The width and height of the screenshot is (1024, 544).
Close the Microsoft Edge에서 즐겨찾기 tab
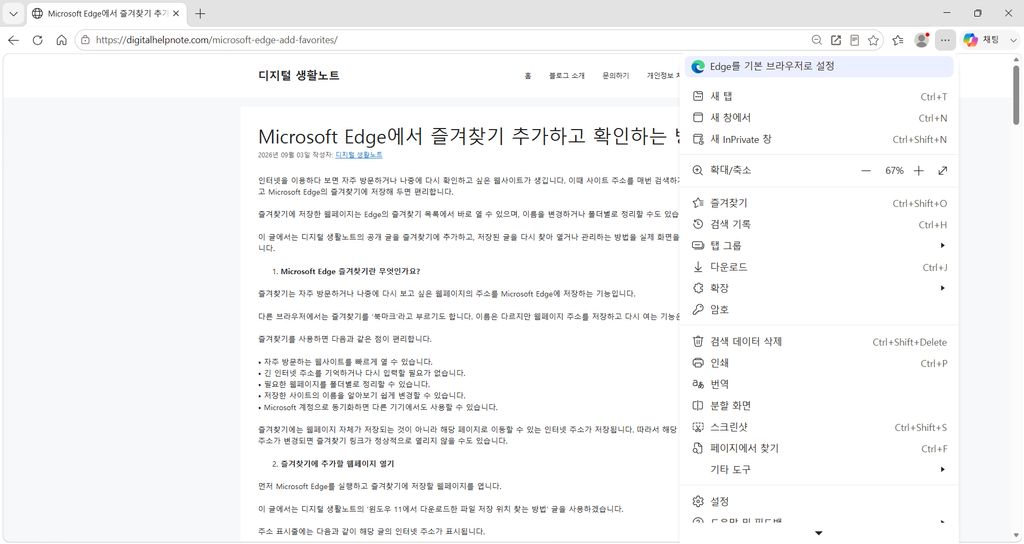coord(176,13)
